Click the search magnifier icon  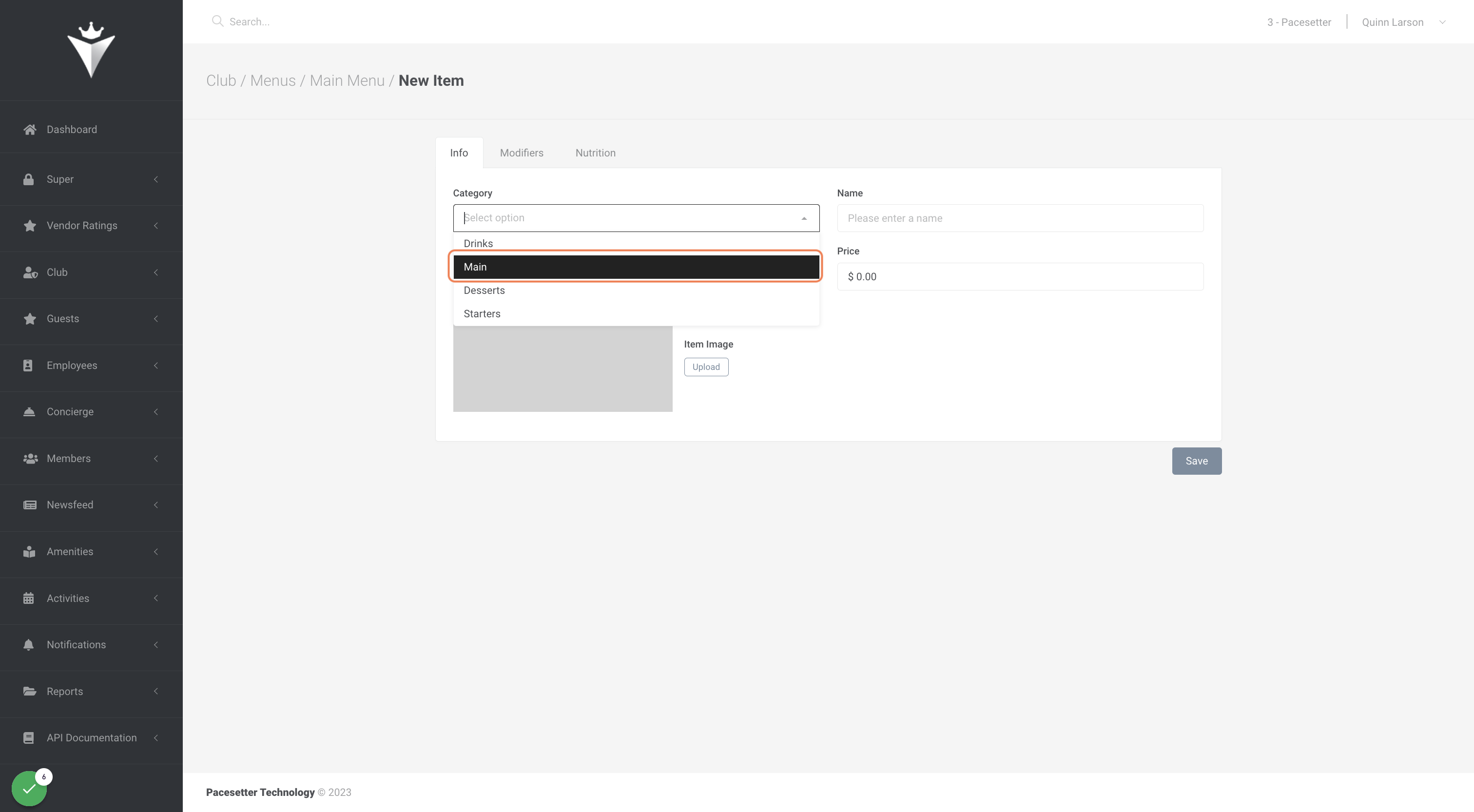pyautogui.click(x=217, y=21)
